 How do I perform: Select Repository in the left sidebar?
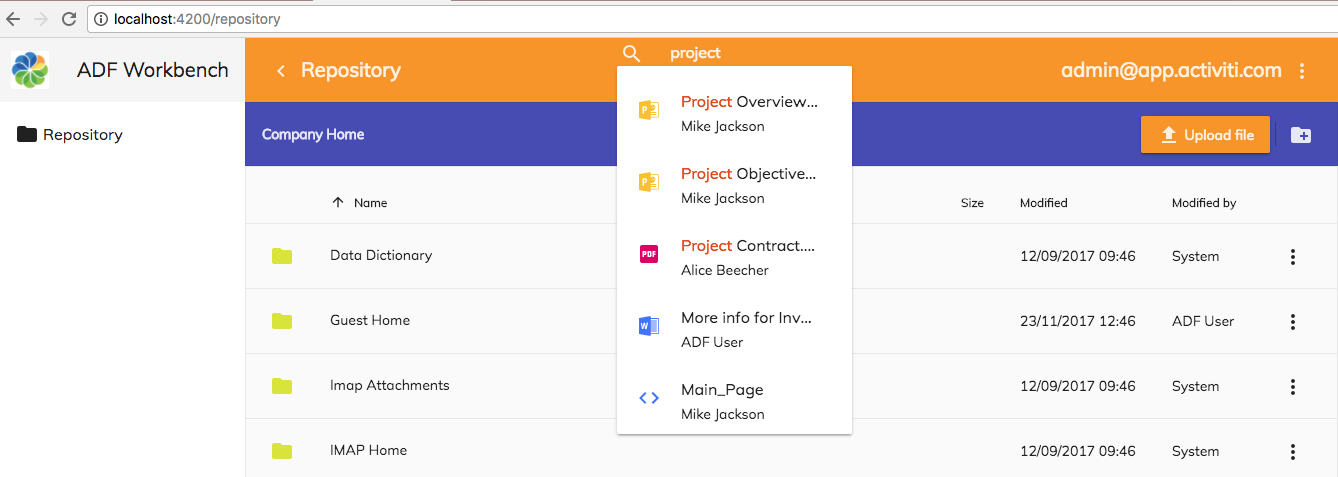[82, 135]
